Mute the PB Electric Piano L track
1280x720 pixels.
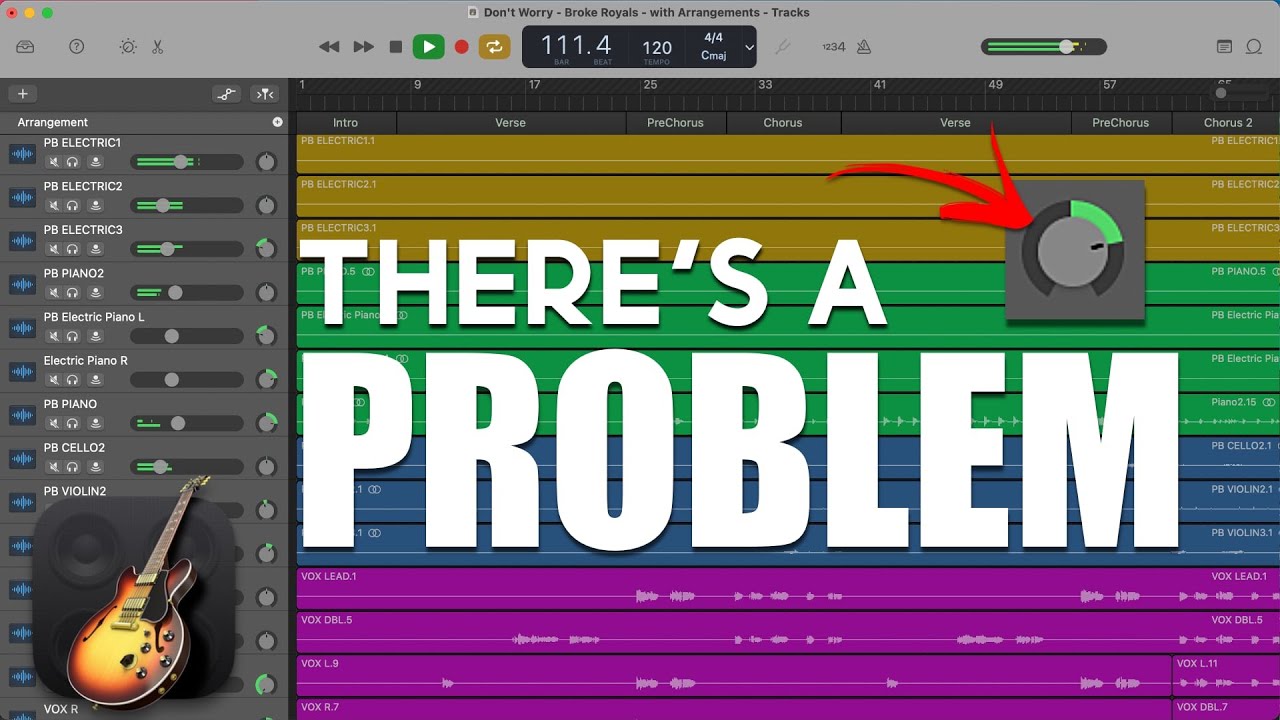54,336
